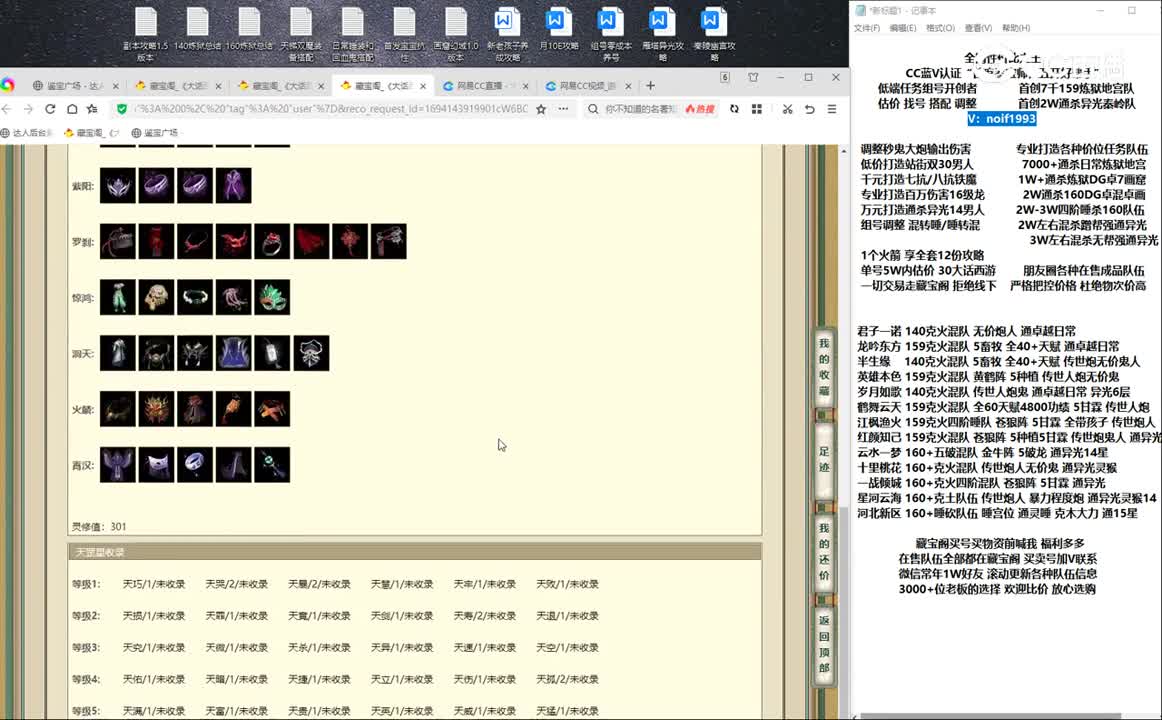Select the white fan-shaped item in 洞天 row
The width and height of the screenshot is (1162, 720).
click(x=311, y=353)
